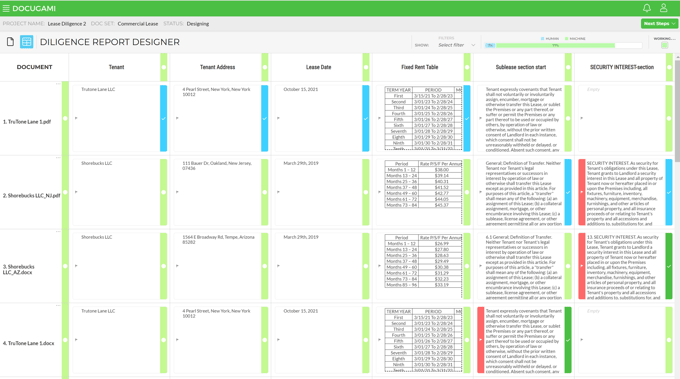Click the HUMAN legend swatch
This screenshot has height=379, width=680.
pyautogui.click(x=543, y=39)
